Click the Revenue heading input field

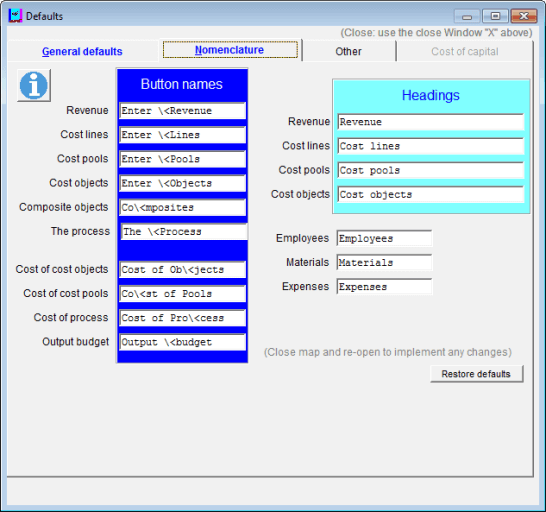pyautogui.click(x=431, y=122)
